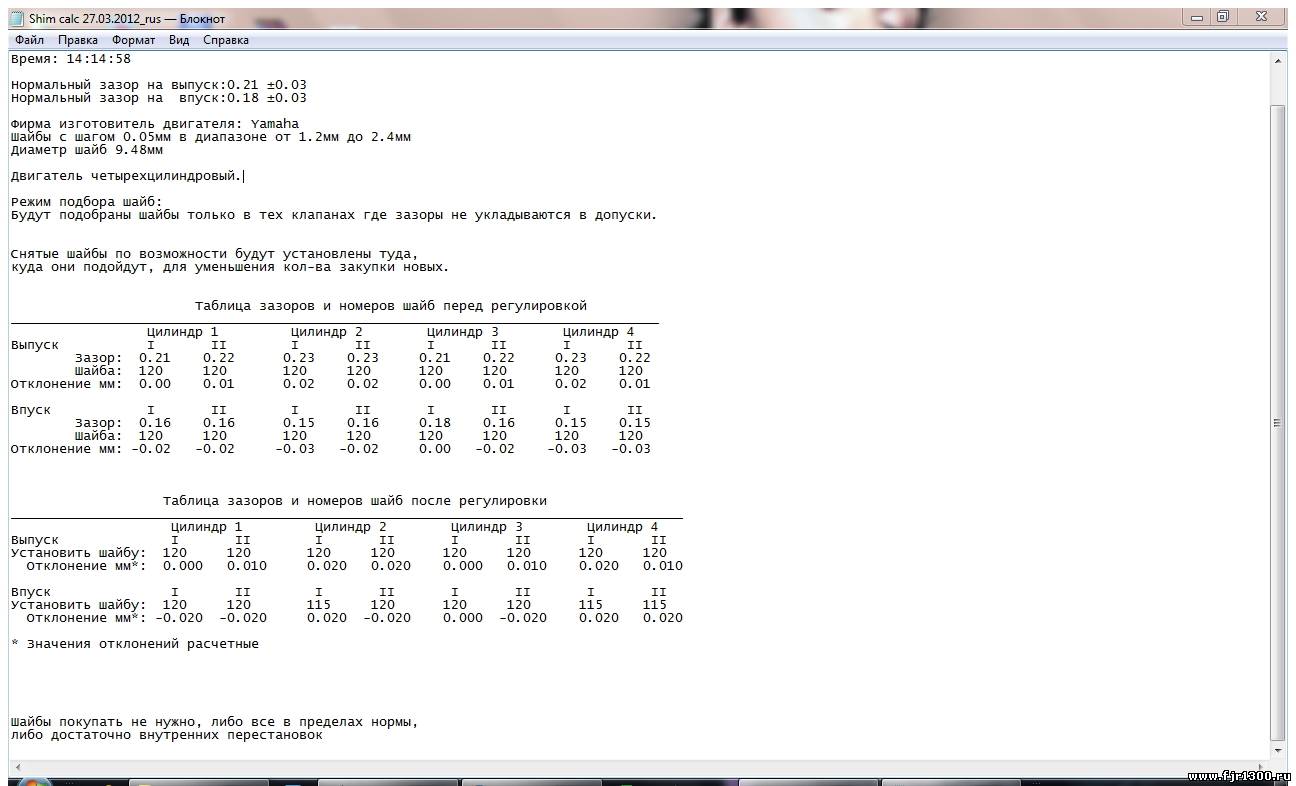1296x786 pixels.
Task: Open the Файл menu
Action: pos(29,40)
